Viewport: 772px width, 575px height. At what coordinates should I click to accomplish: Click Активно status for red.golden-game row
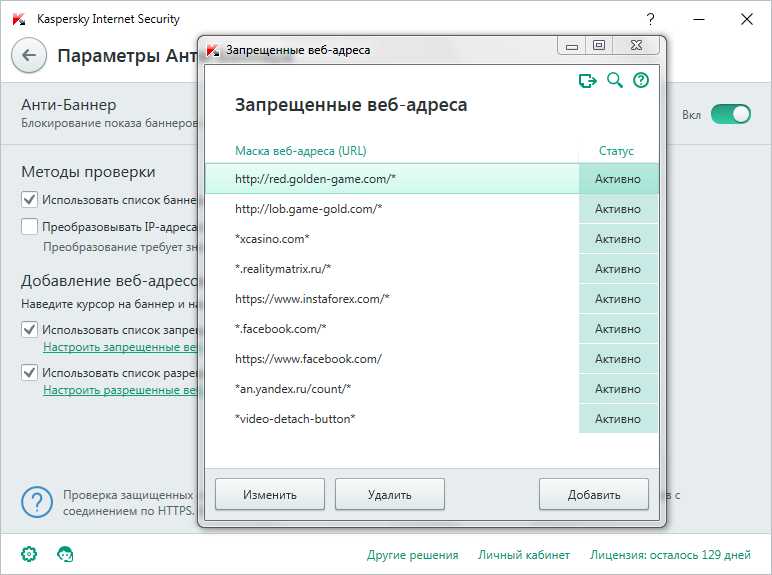[618, 179]
